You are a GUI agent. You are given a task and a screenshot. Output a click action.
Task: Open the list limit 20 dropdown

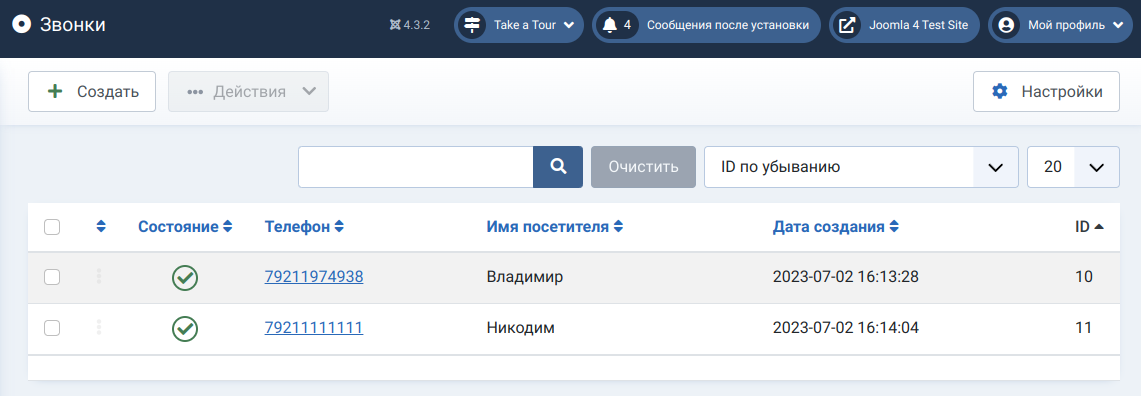click(x=1073, y=167)
